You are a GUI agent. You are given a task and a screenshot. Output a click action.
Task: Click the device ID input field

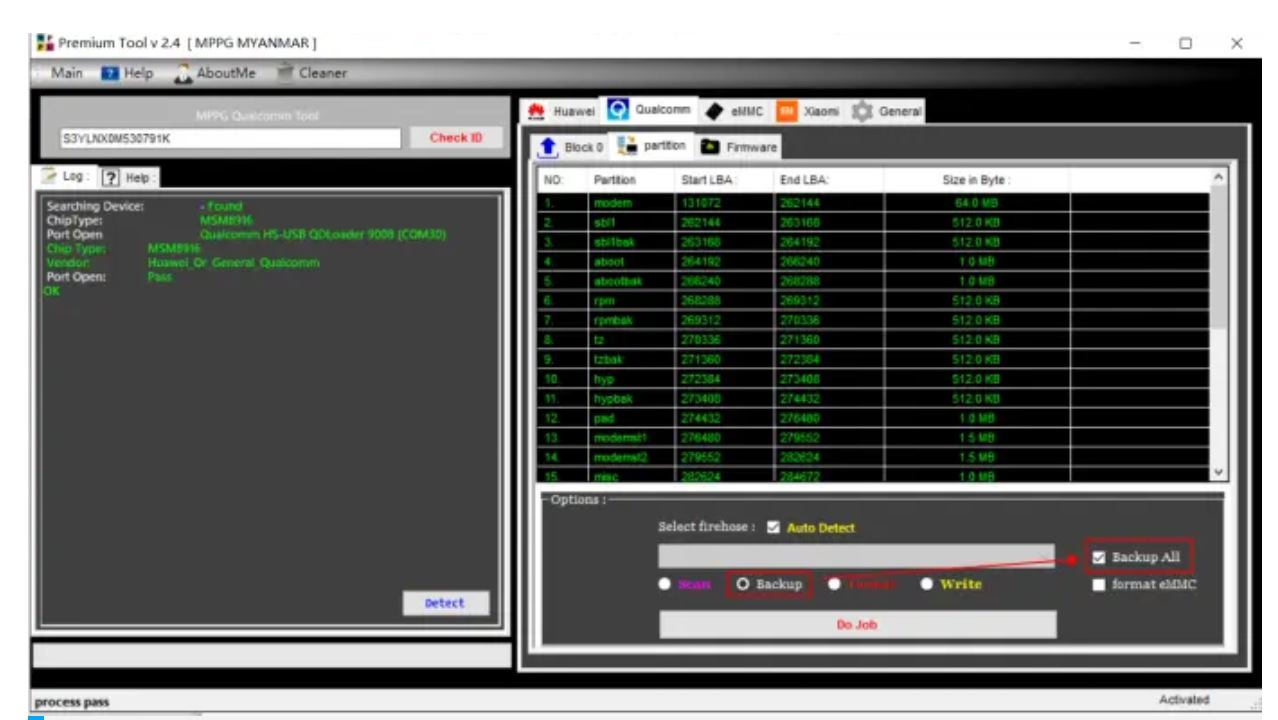[230, 139]
